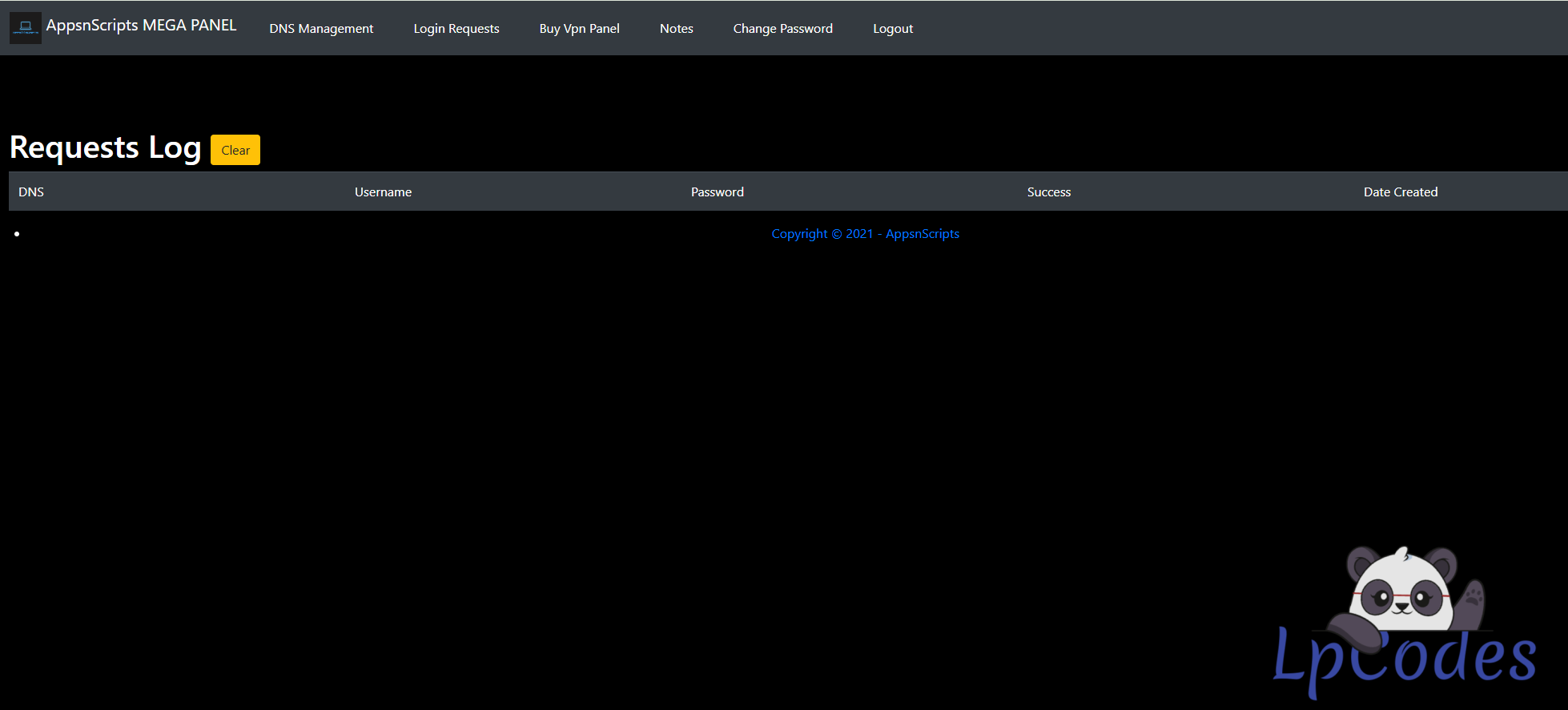Click the bullet point beside the footer

point(17,234)
